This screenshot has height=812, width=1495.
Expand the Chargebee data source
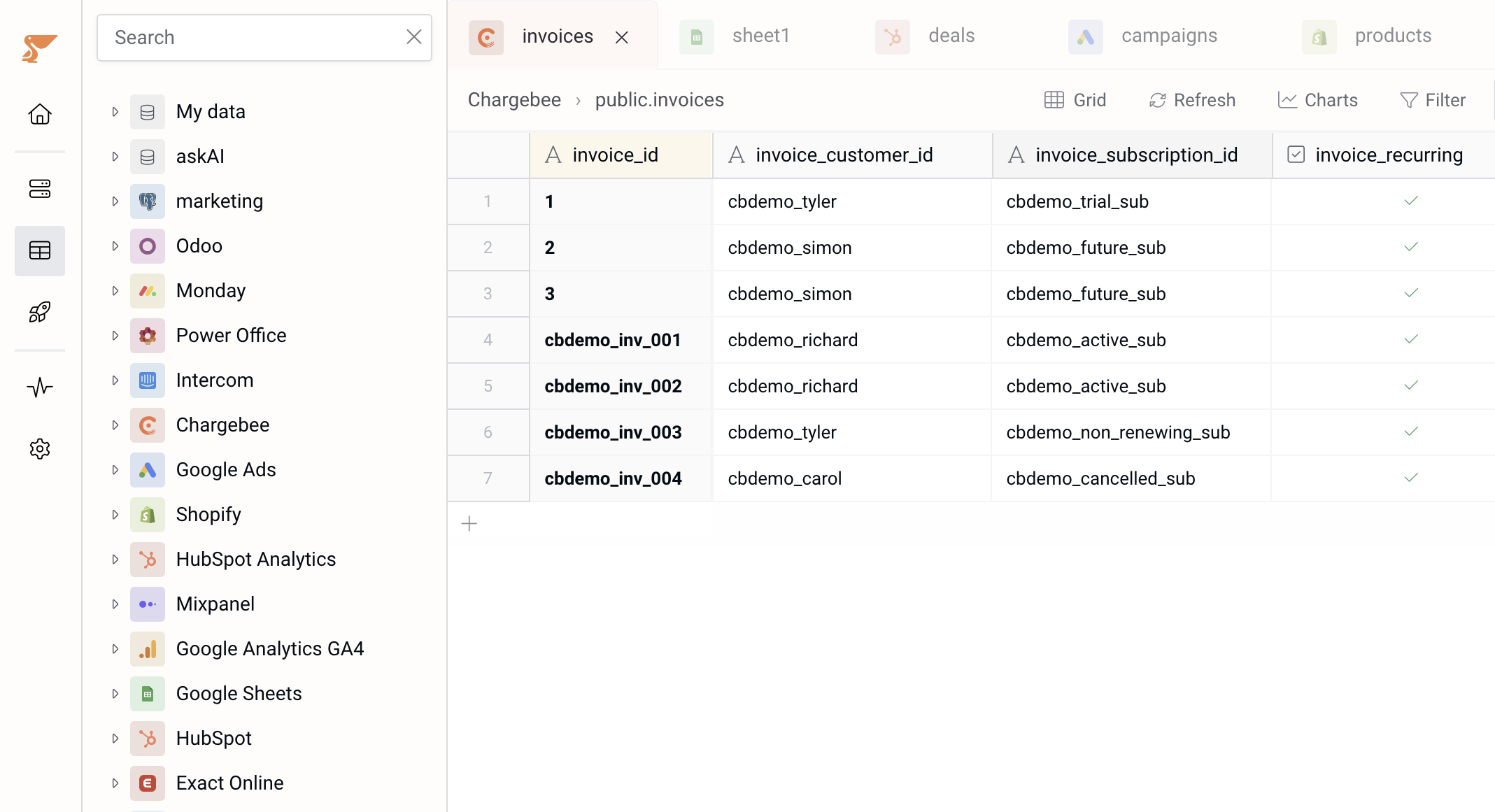(113, 425)
